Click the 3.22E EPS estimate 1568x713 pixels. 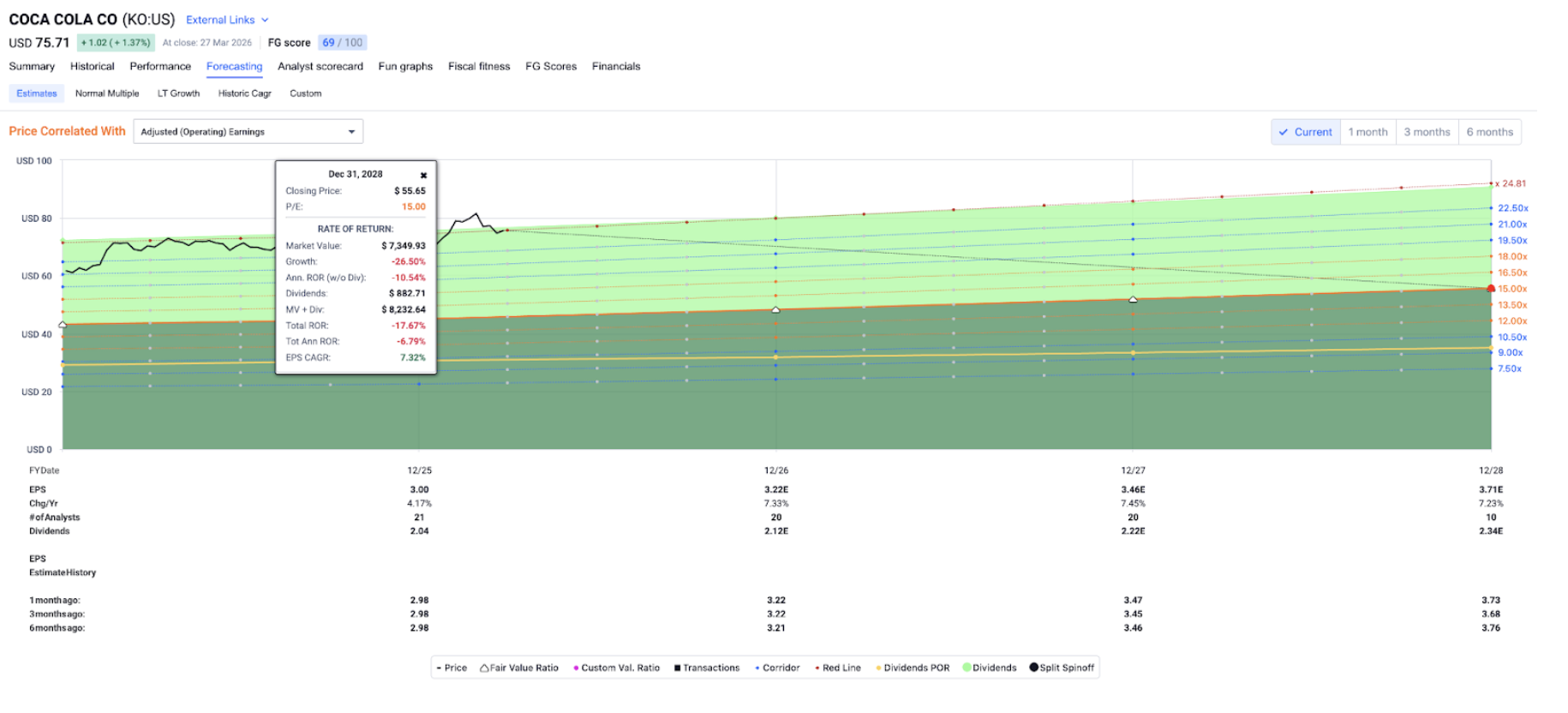click(776, 490)
